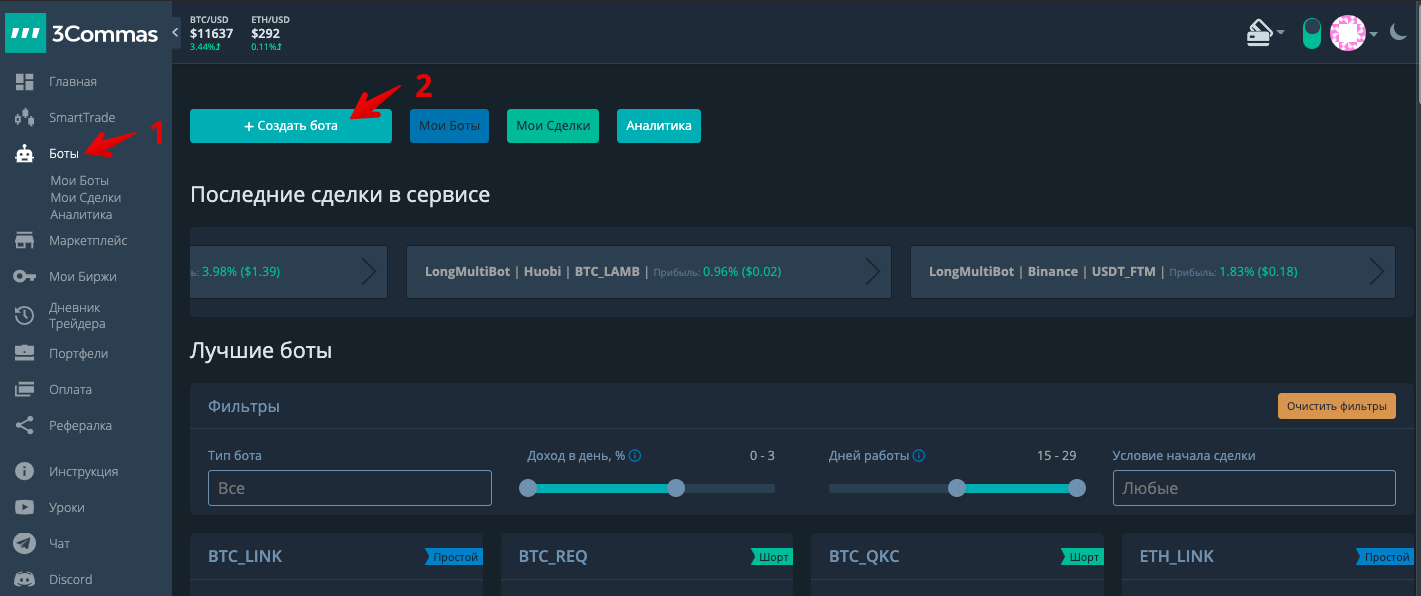Collapse the sidebar with the arrow tab
The height and width of the screenshot is (596, 1421).
click(x=176, y=33)
